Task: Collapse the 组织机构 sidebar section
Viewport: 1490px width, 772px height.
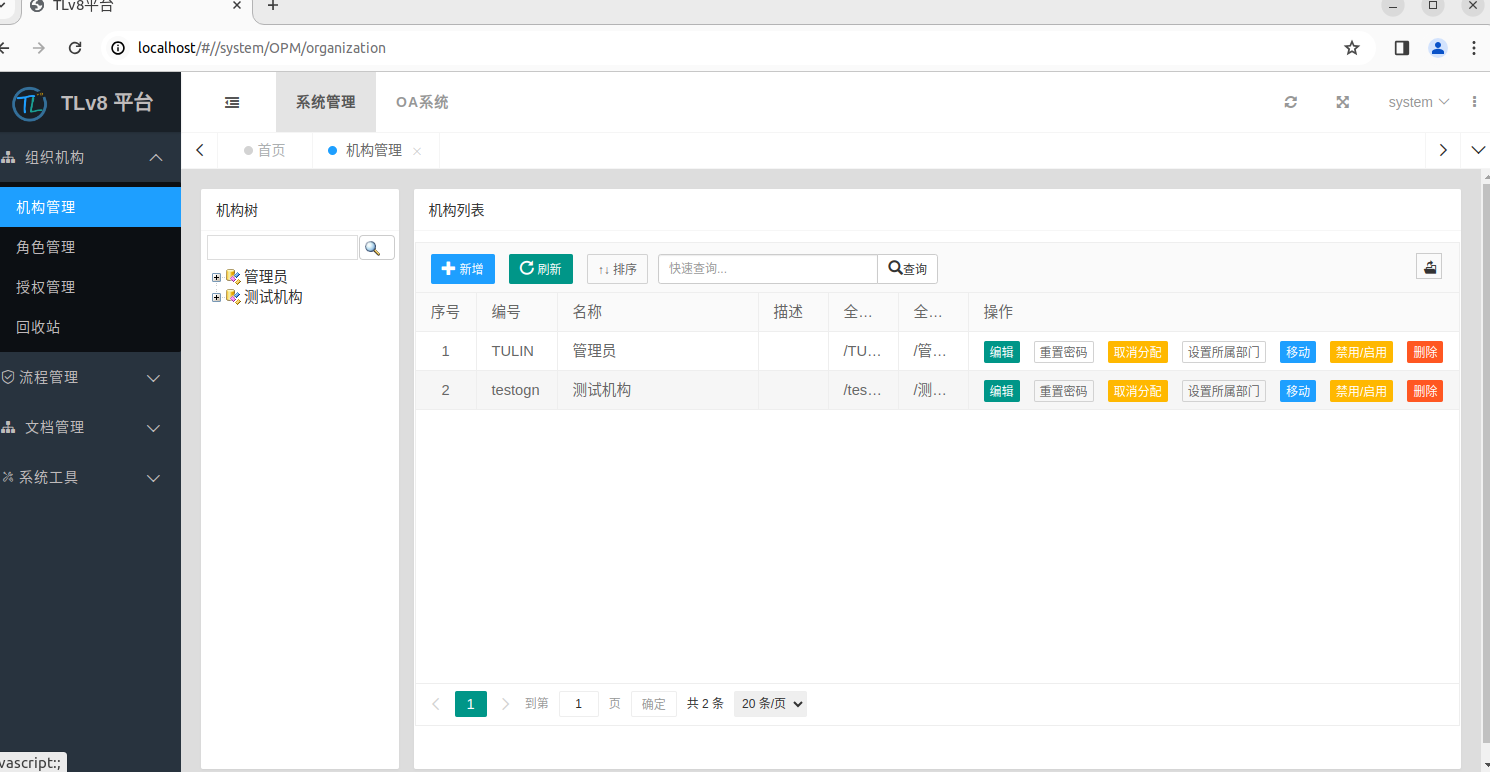Action: (155, 157)
